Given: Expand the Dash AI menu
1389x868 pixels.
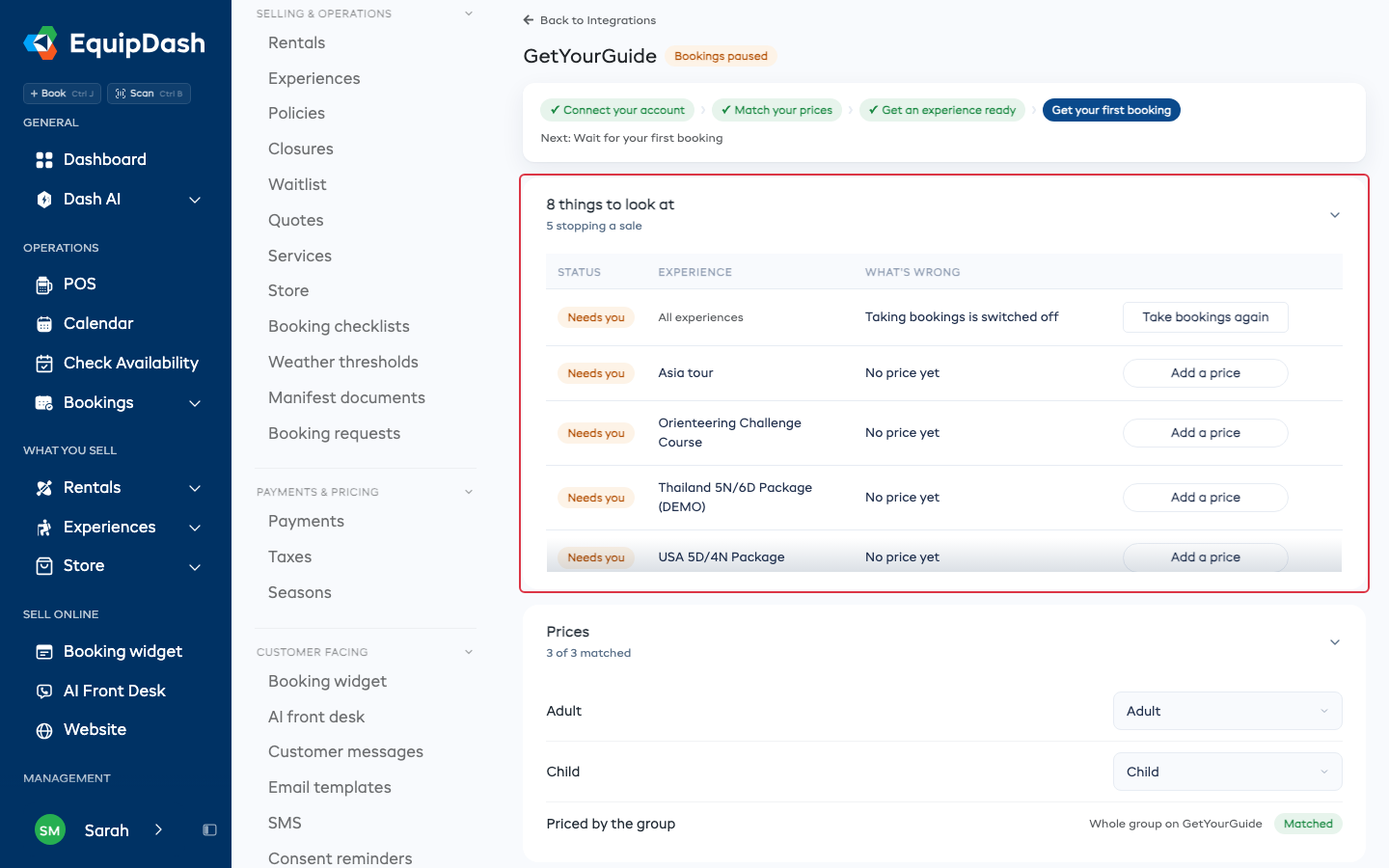Looking at the screenshot, I should coord(195,200).
